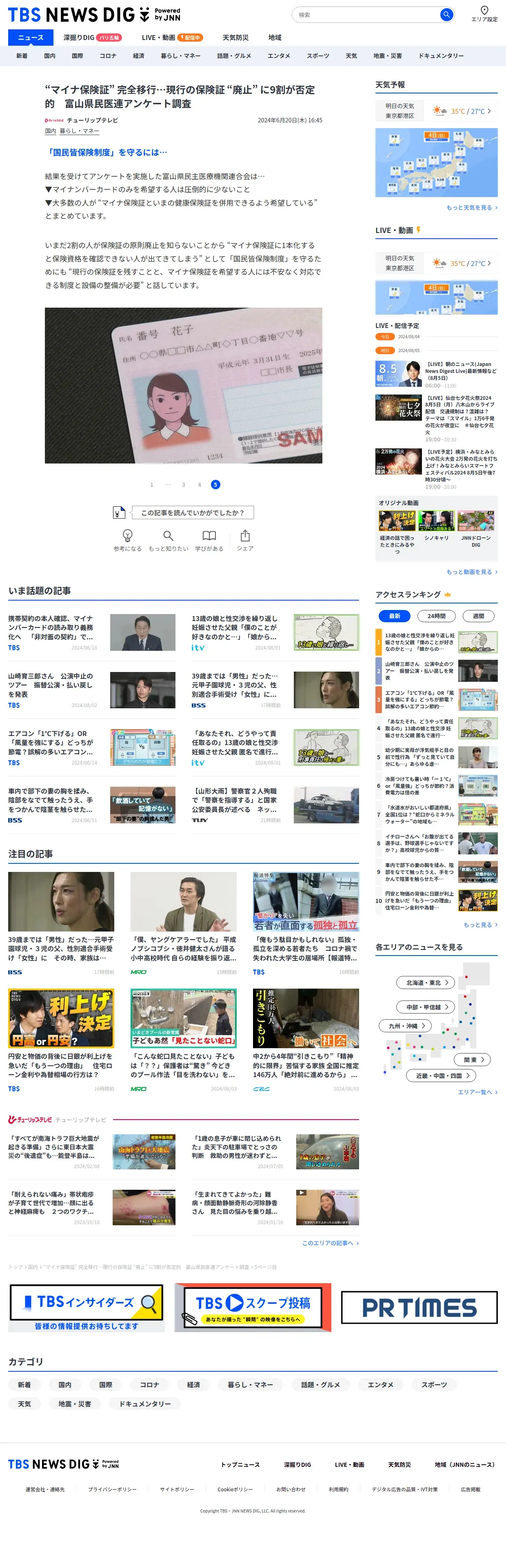Click もっと天気を見る link
This screenshot has width=506, height=1568.
471,208
